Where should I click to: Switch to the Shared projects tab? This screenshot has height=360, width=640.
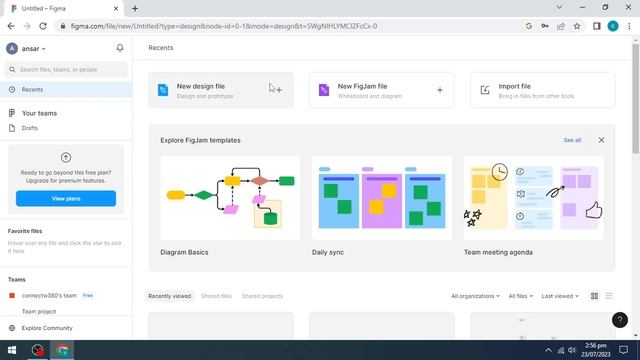tap(262, 296)
